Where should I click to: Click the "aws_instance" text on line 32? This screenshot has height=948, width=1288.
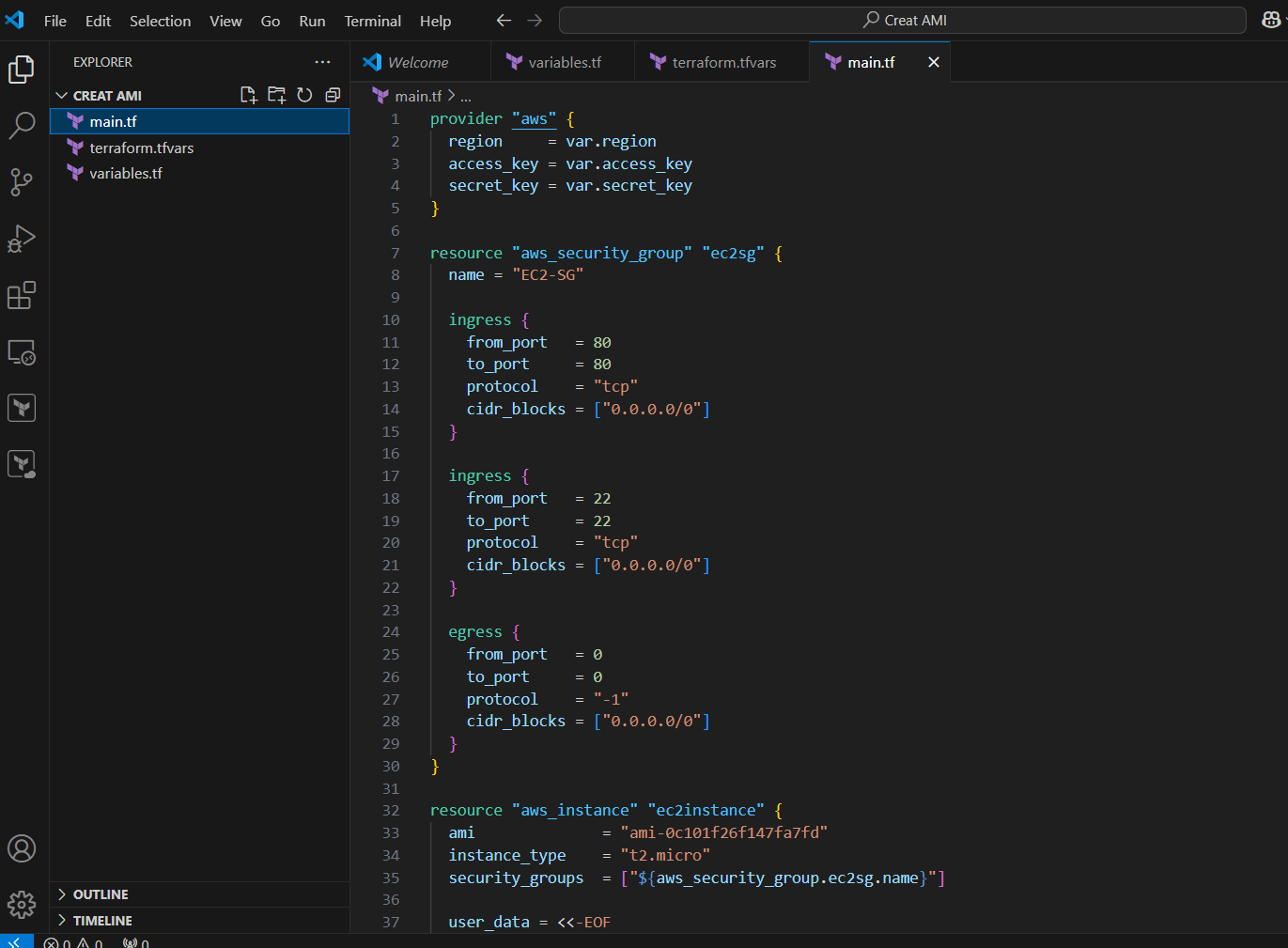(x=575, y=810)
